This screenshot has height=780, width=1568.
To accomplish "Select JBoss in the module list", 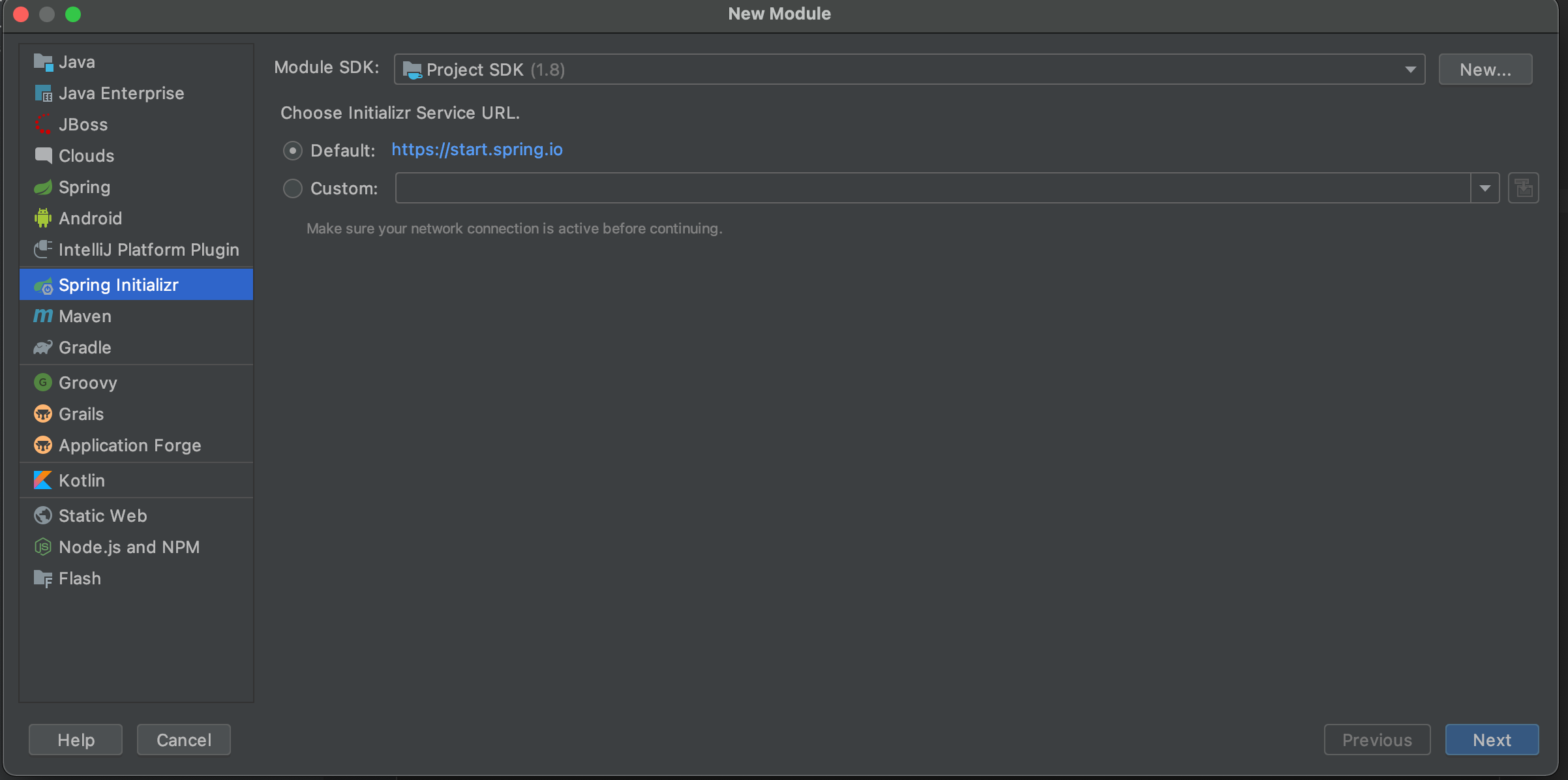I will [136, 125].
